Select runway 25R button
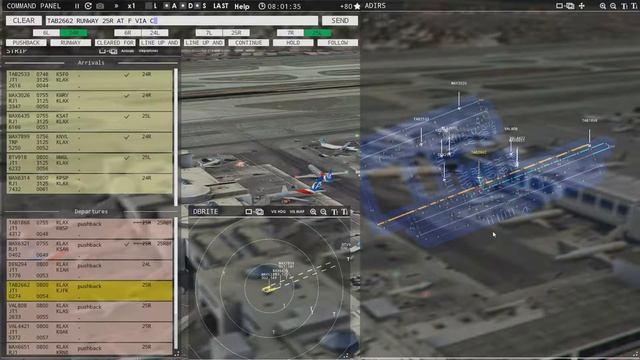 [x=236, y=33]
